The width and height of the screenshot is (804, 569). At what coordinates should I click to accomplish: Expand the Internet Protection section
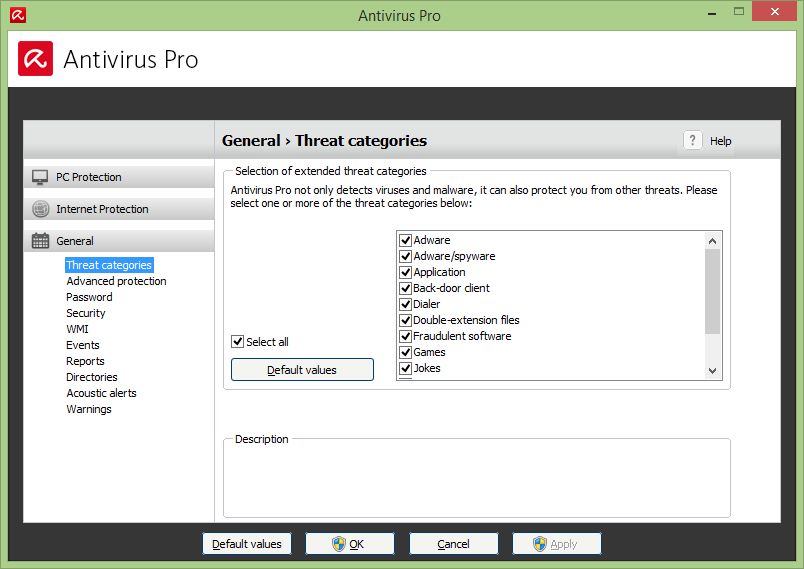coord(119,209)
